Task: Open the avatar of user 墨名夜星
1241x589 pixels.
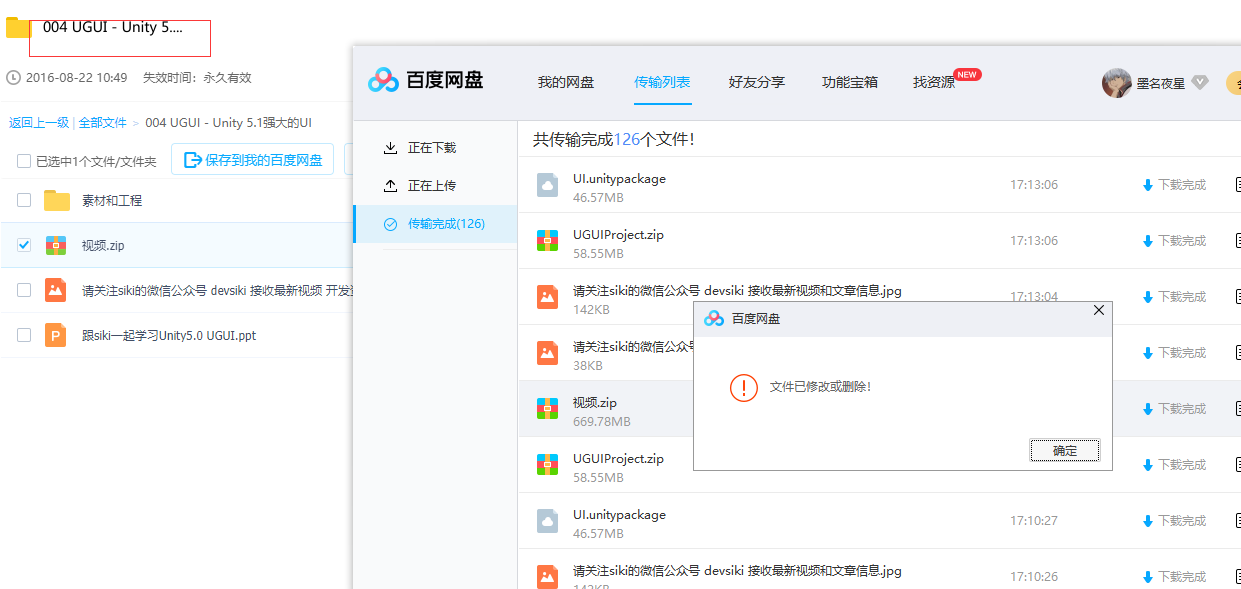Action: tap(1116, 83)
